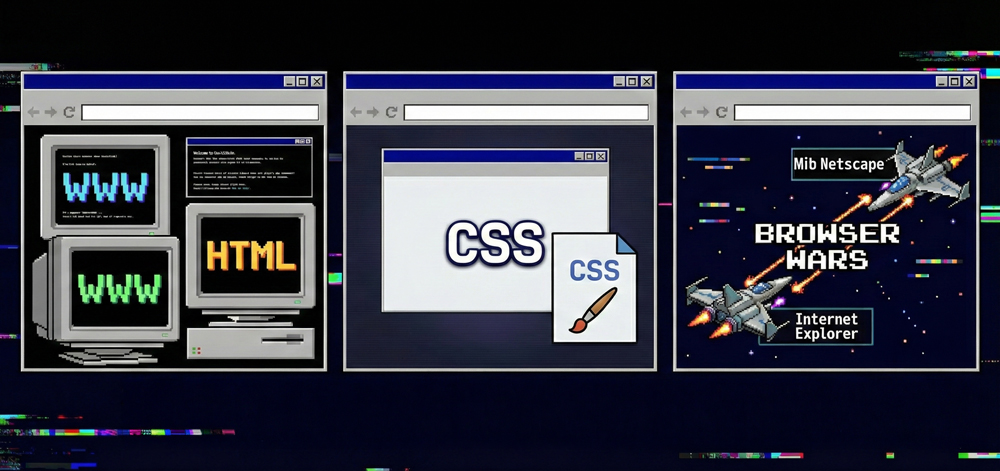Image resolution: width=1000 pixels, height=471 pixels.
Task: Go forward in the Browser Wars window
Action: [703, 112]
